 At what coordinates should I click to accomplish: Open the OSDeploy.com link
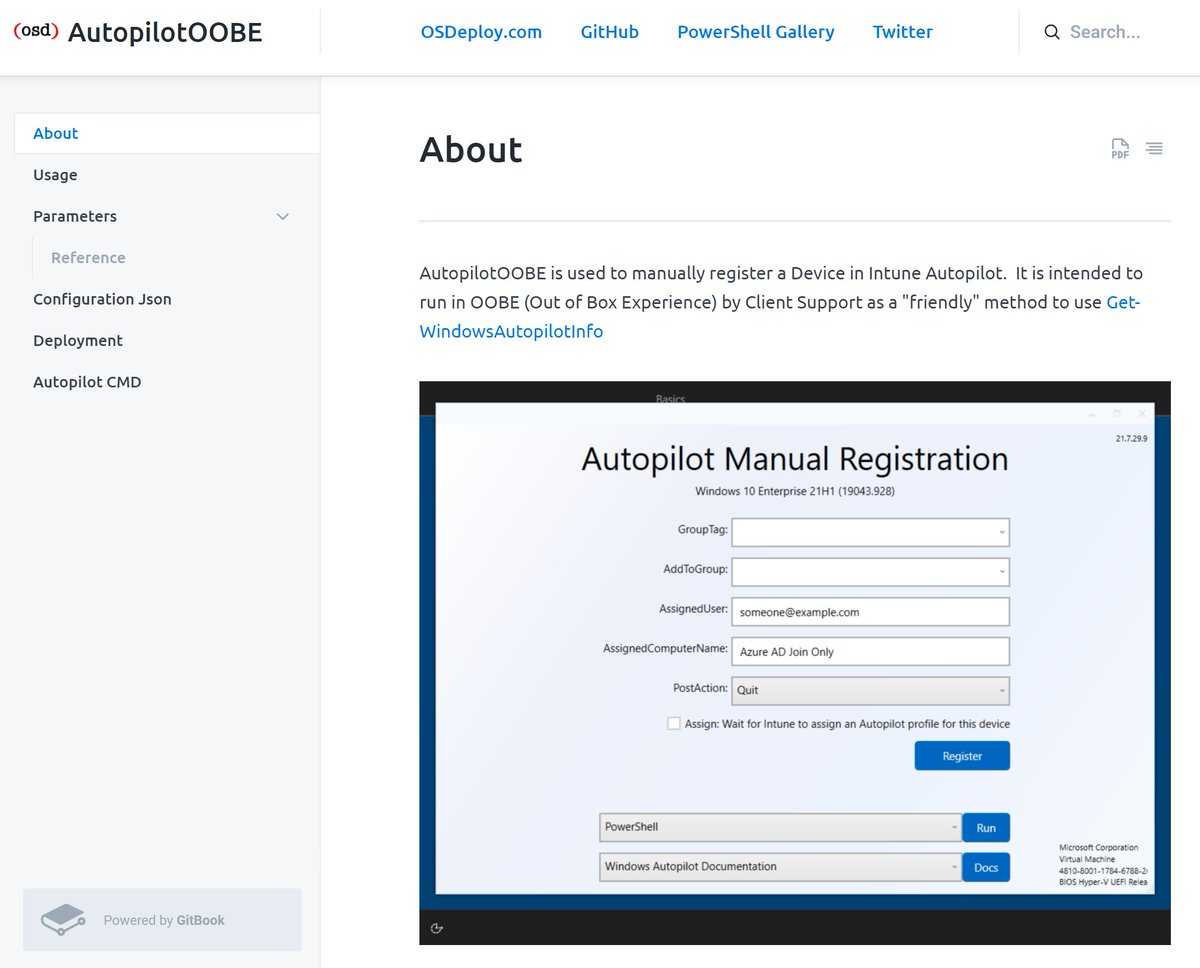click(481, 32)
